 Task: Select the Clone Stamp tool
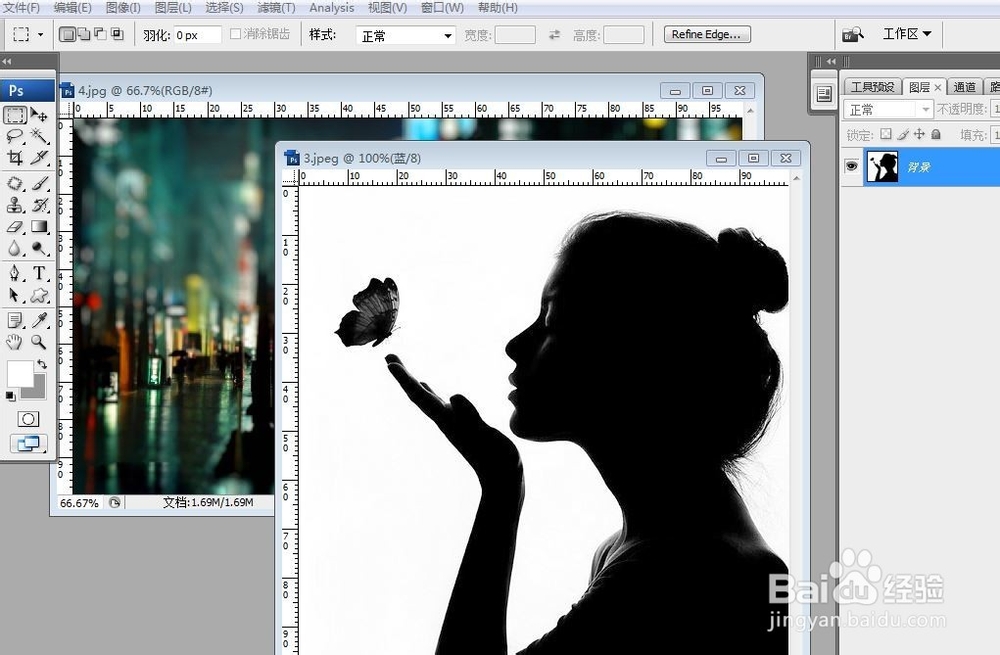[x=15, y=205]
